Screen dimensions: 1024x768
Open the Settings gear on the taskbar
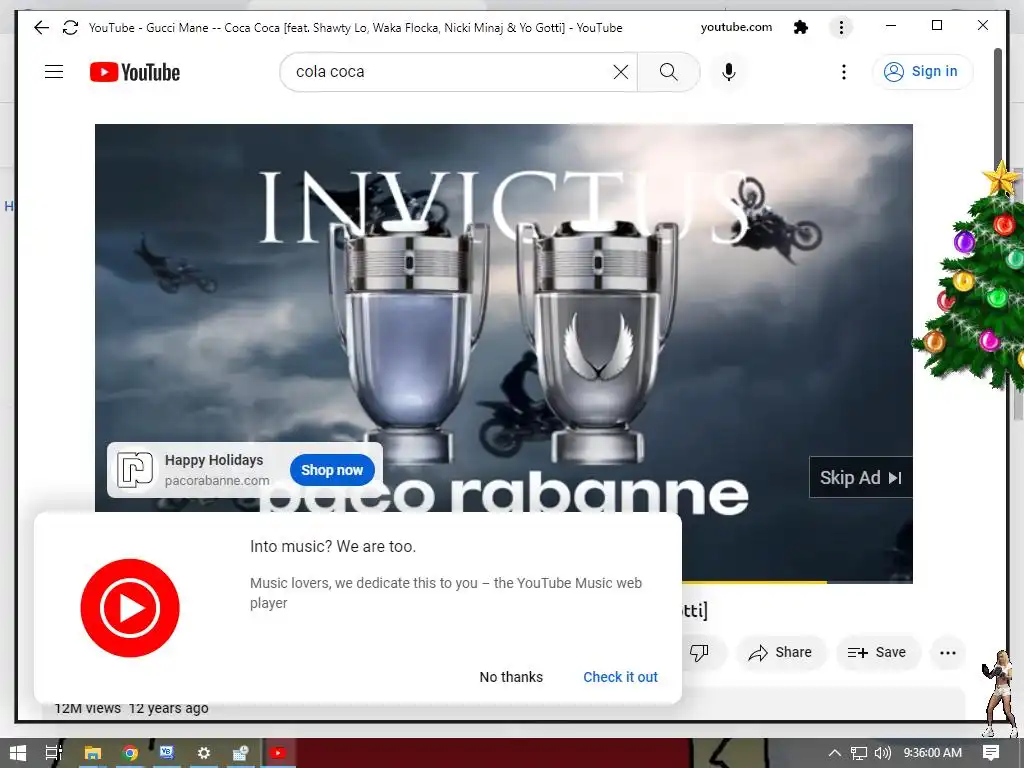(x=204, y=753)
